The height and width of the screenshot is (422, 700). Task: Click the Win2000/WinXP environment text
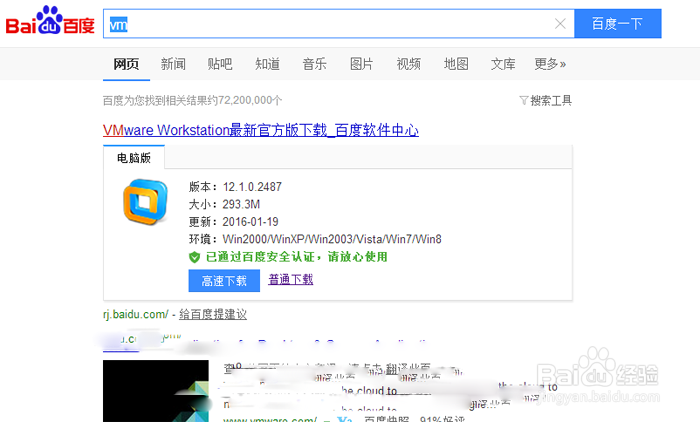coord(332,239)
